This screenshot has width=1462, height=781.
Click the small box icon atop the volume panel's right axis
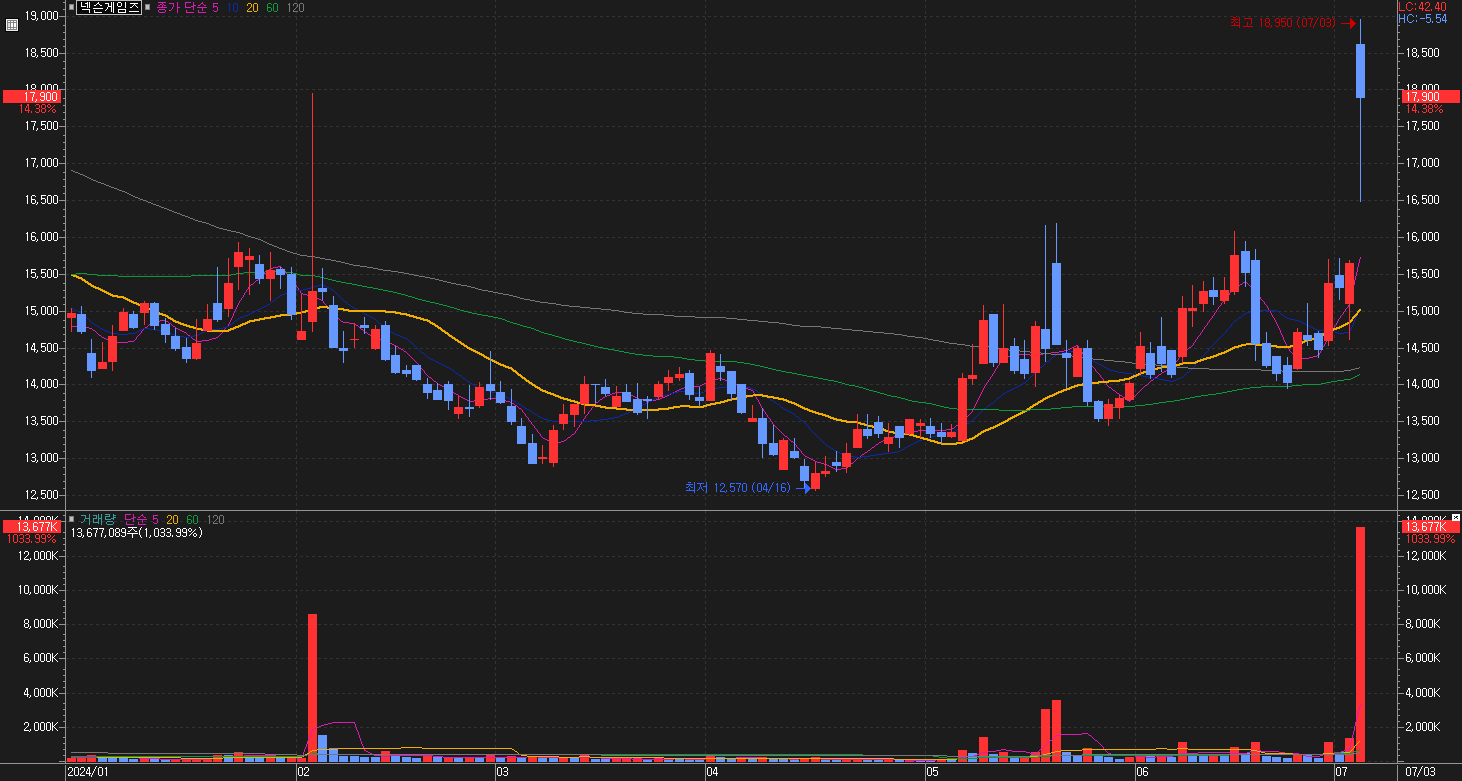pos(1455,518)
